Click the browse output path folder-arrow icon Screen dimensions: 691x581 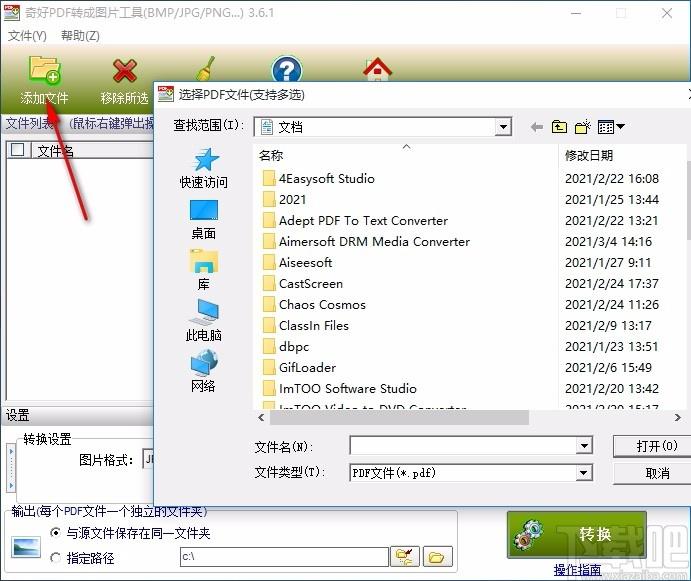coord(405,557)
